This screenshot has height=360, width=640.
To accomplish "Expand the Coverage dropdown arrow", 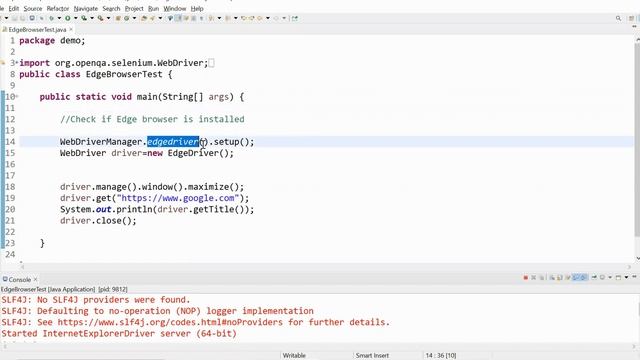I will tap(92, 18).
